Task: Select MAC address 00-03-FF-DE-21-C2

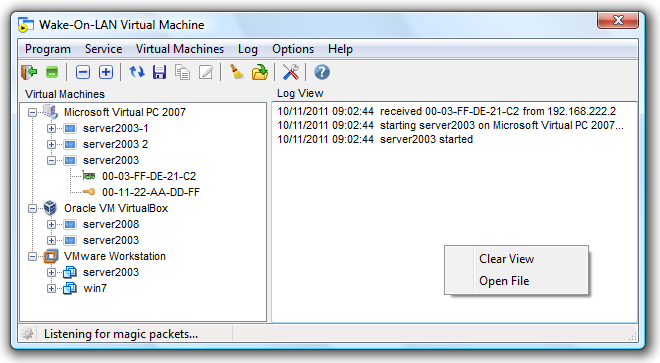Action: point(149,176)
